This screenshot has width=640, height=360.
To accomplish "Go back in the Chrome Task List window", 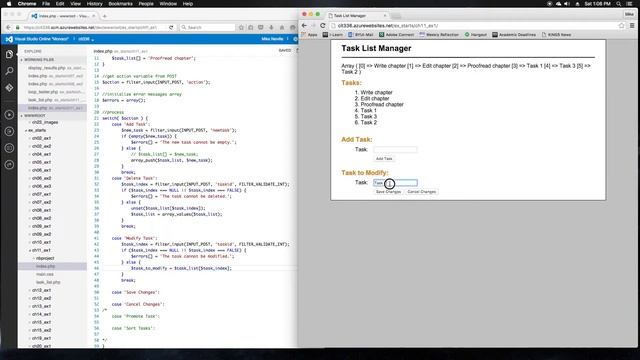I will pos(304,25).
